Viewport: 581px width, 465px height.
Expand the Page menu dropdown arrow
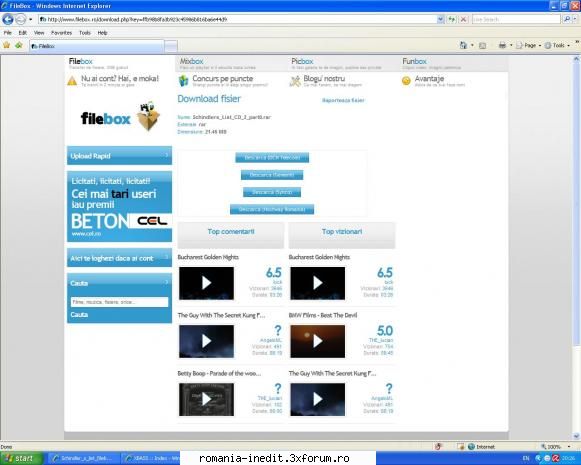540,46
